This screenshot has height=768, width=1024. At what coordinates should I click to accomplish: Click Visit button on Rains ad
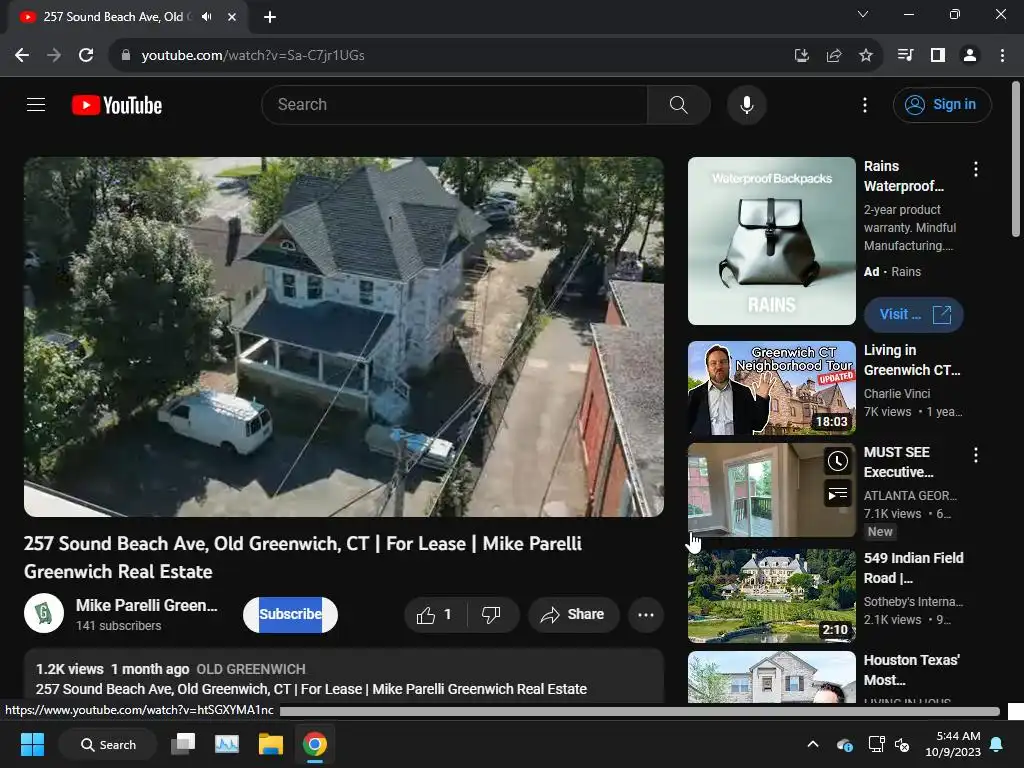click(914, 314)
